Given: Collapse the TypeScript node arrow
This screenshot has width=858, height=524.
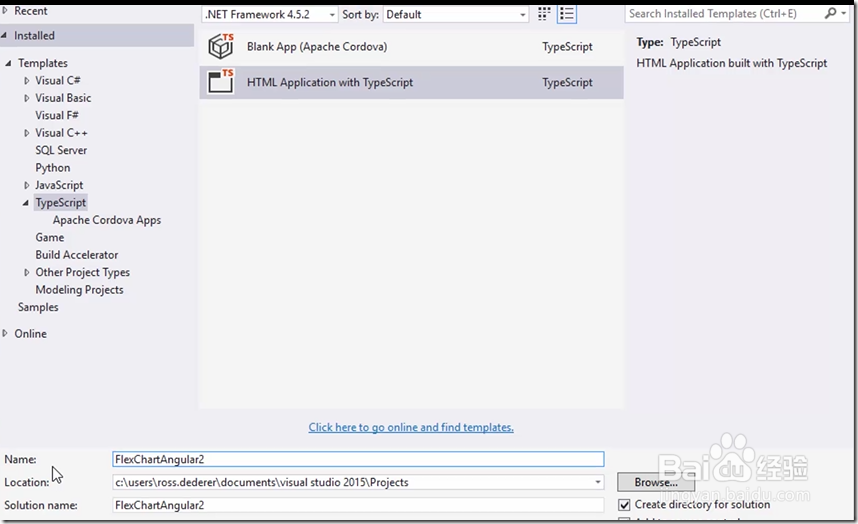Looking at the screenshot, I should click(x=26, y=203).
